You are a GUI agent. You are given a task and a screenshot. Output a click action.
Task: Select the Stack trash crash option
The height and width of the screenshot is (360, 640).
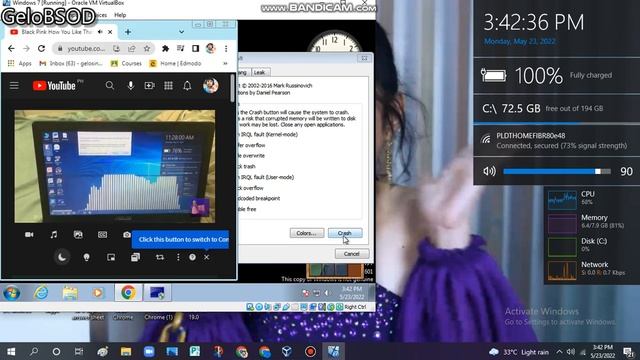click(247, 167)
